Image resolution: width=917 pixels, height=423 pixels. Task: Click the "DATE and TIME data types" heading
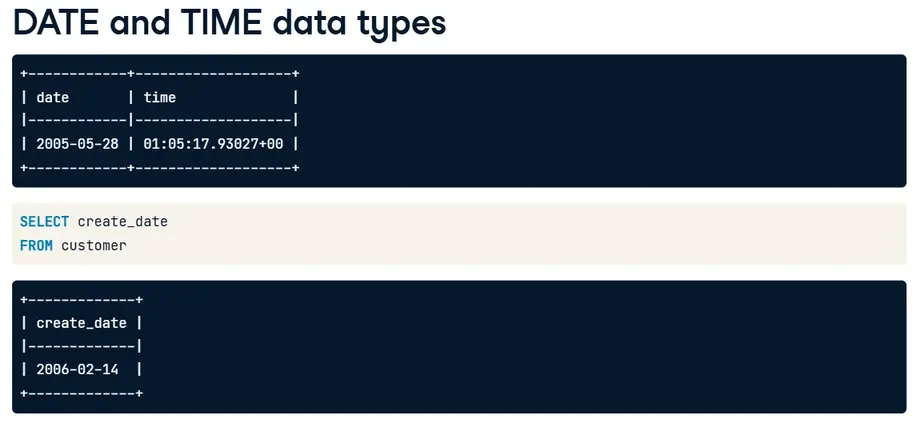229,22
